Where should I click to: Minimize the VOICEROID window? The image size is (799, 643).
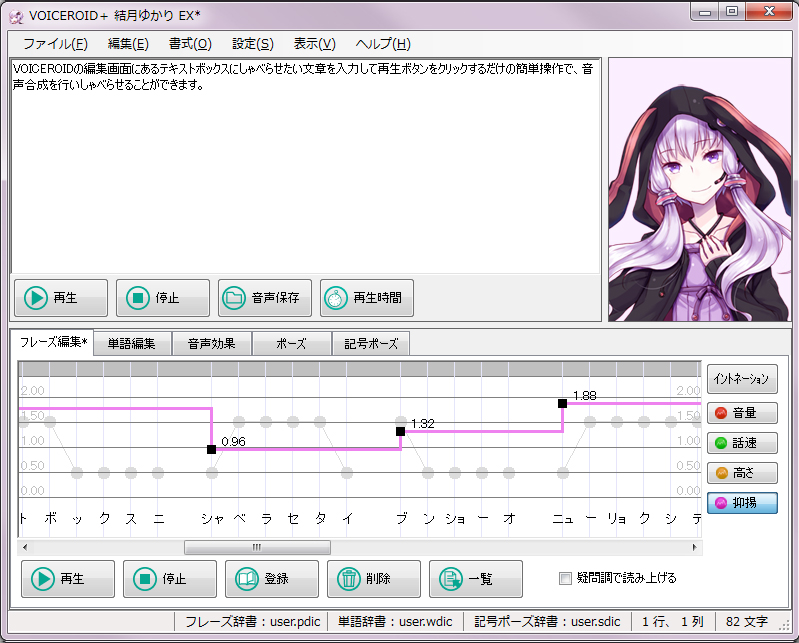point(705,12)
